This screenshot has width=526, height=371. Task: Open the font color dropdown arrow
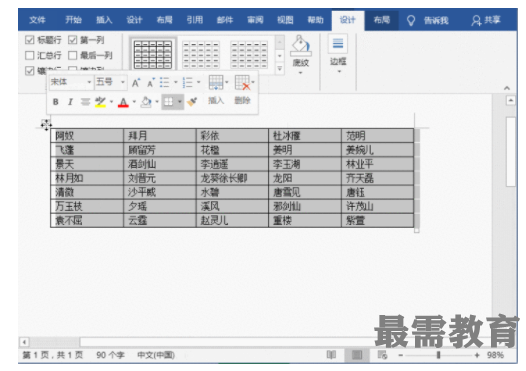point(134,102)
